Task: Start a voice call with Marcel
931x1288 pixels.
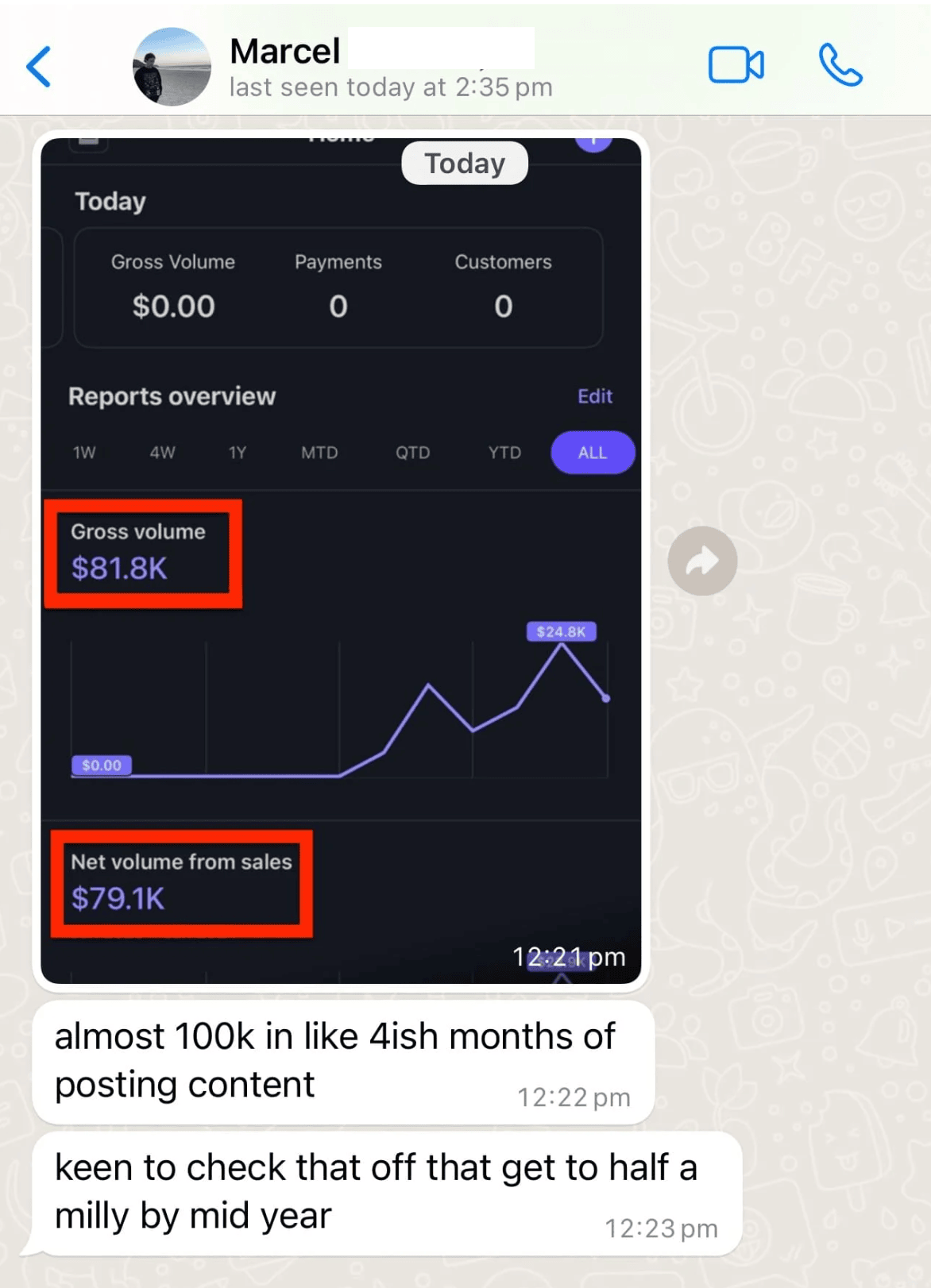Action: coord(840,65)
